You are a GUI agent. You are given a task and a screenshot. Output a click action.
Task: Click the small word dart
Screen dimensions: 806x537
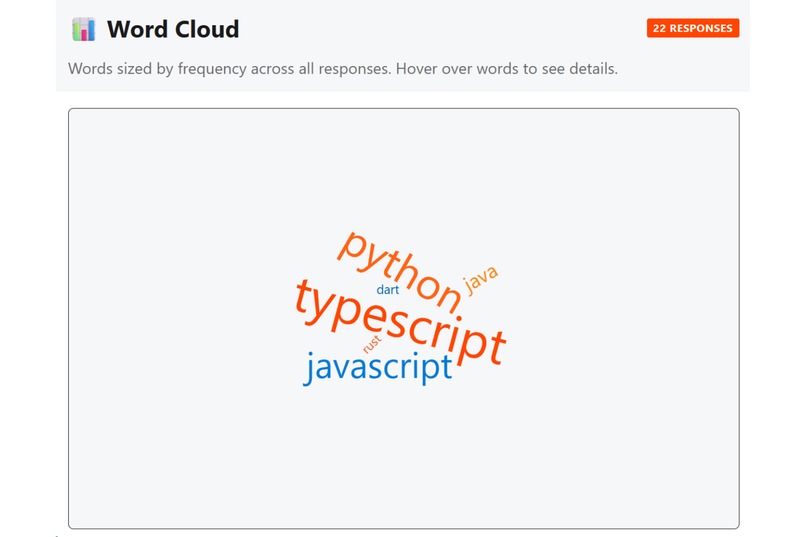[388, 290]
